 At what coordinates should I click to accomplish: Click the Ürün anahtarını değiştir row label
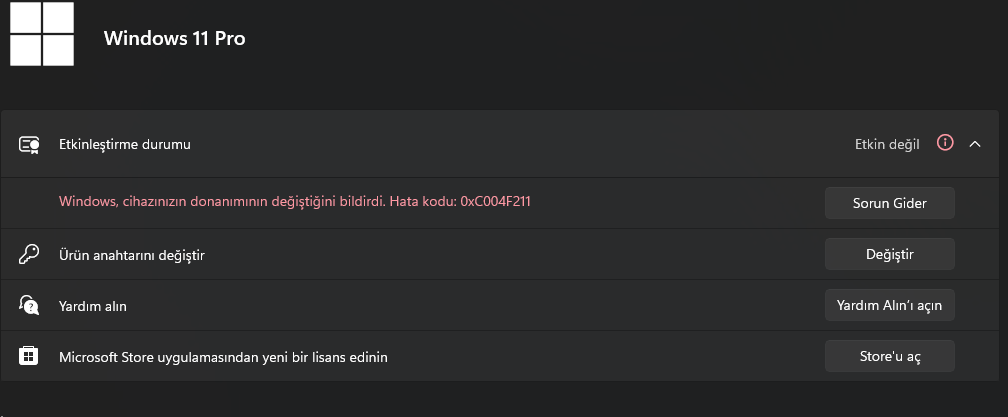tap(132, 256)
